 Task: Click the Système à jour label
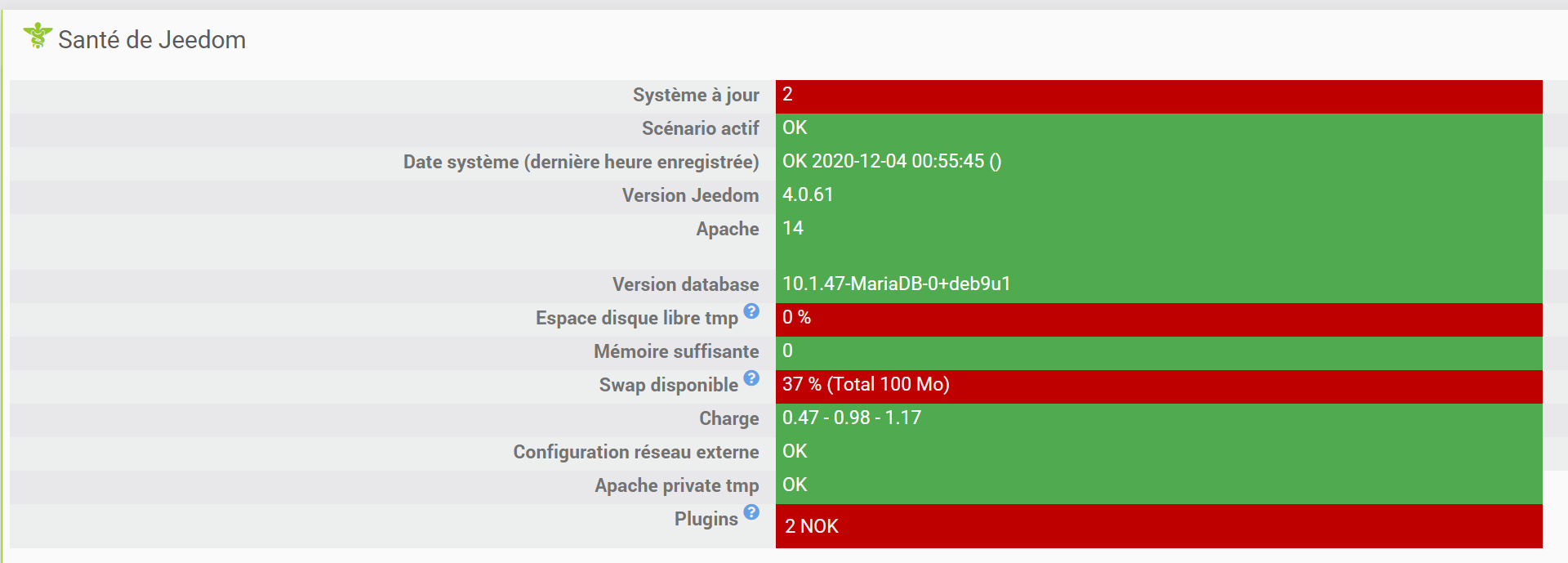pos(696,96)
